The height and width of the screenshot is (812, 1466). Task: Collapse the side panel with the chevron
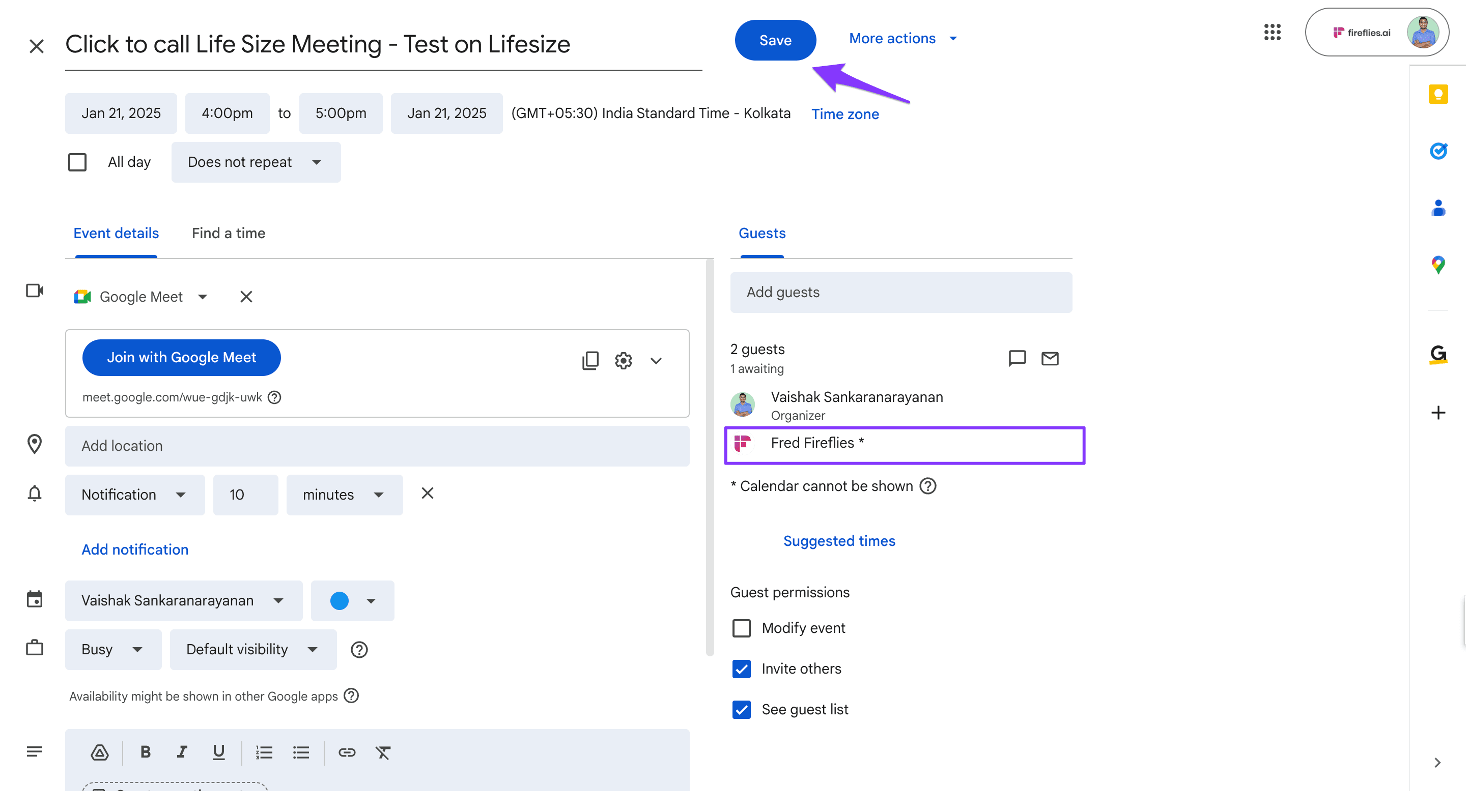1437,763
